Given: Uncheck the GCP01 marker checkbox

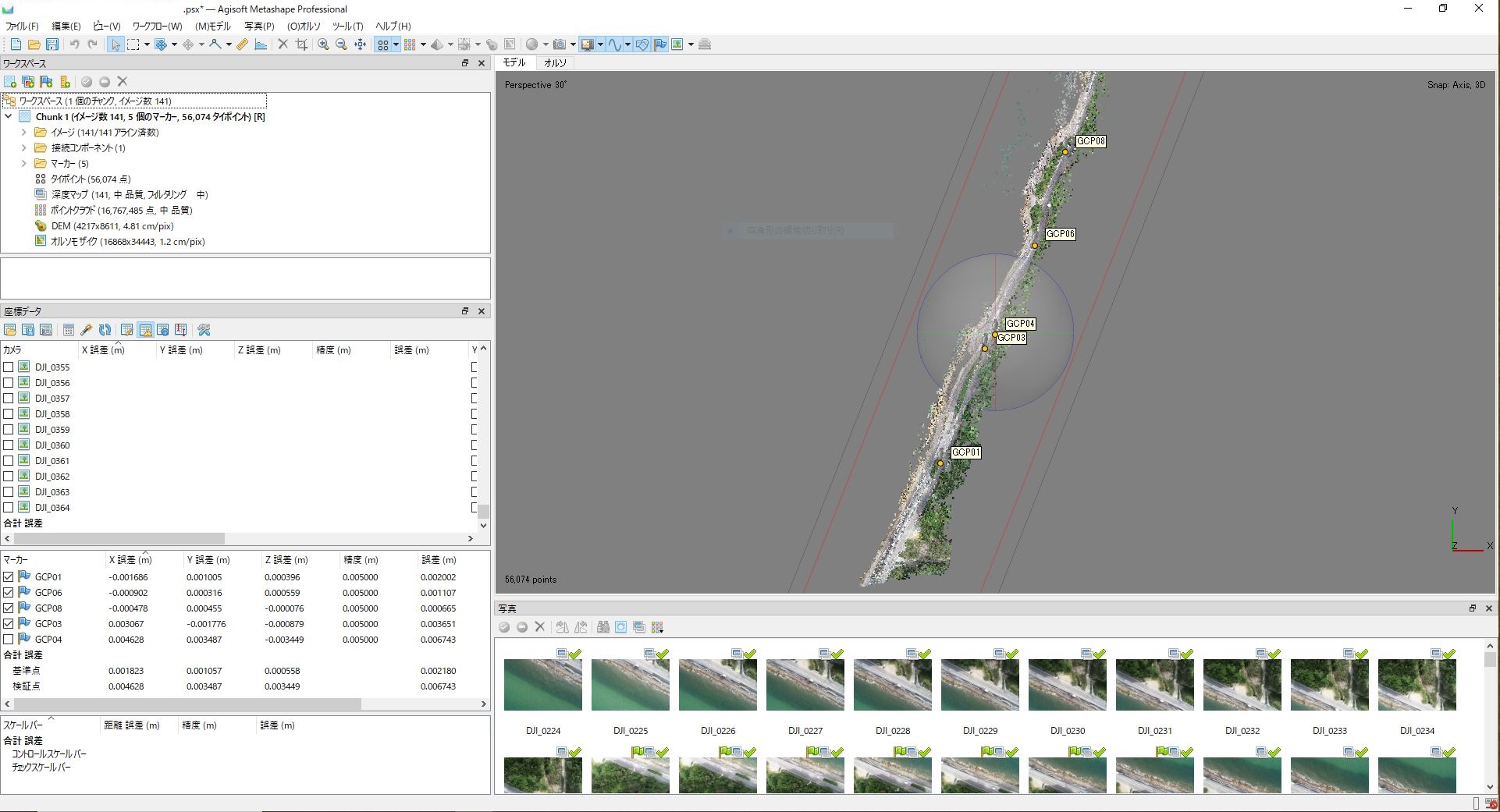Looking at the screenshot, I should click(x=9, y=577).
